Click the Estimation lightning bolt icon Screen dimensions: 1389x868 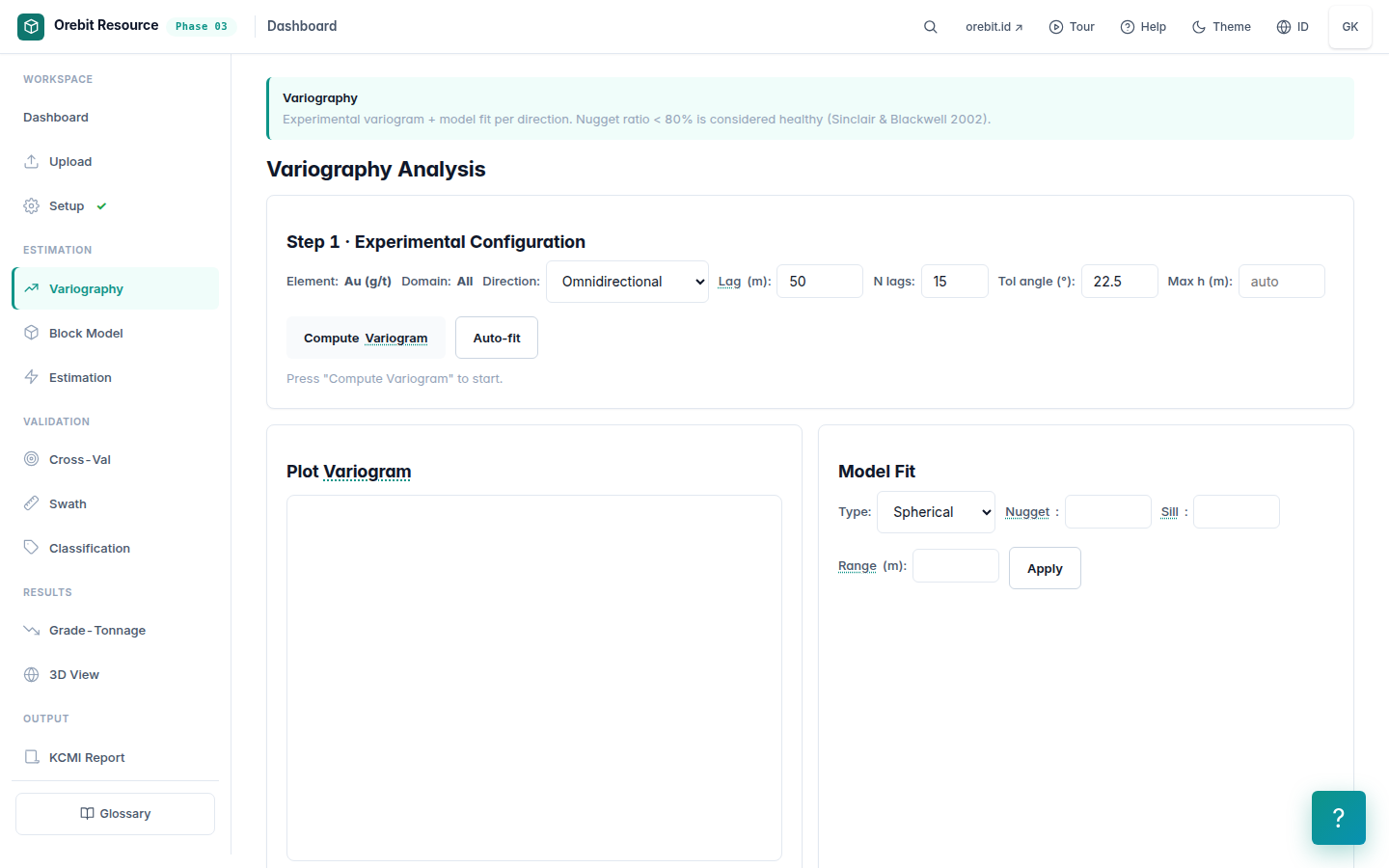pyautogui.click(x=32, y=377)
